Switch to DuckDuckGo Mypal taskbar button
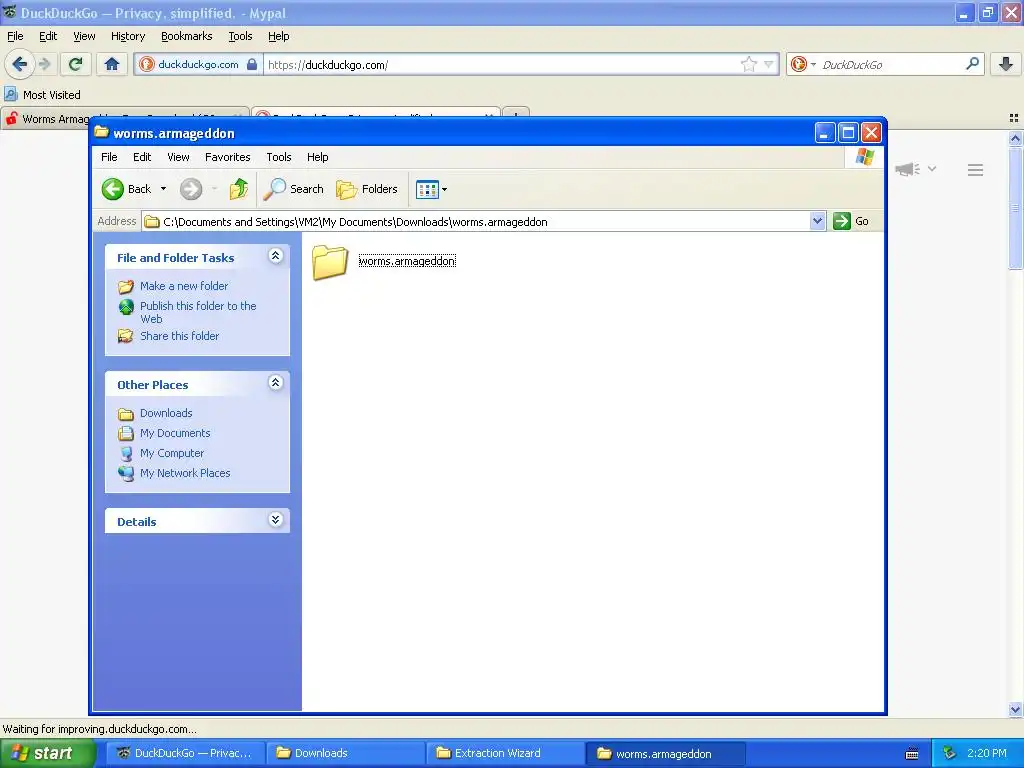This screenshot has width=1024, height=768. click(x=186, y=753)
